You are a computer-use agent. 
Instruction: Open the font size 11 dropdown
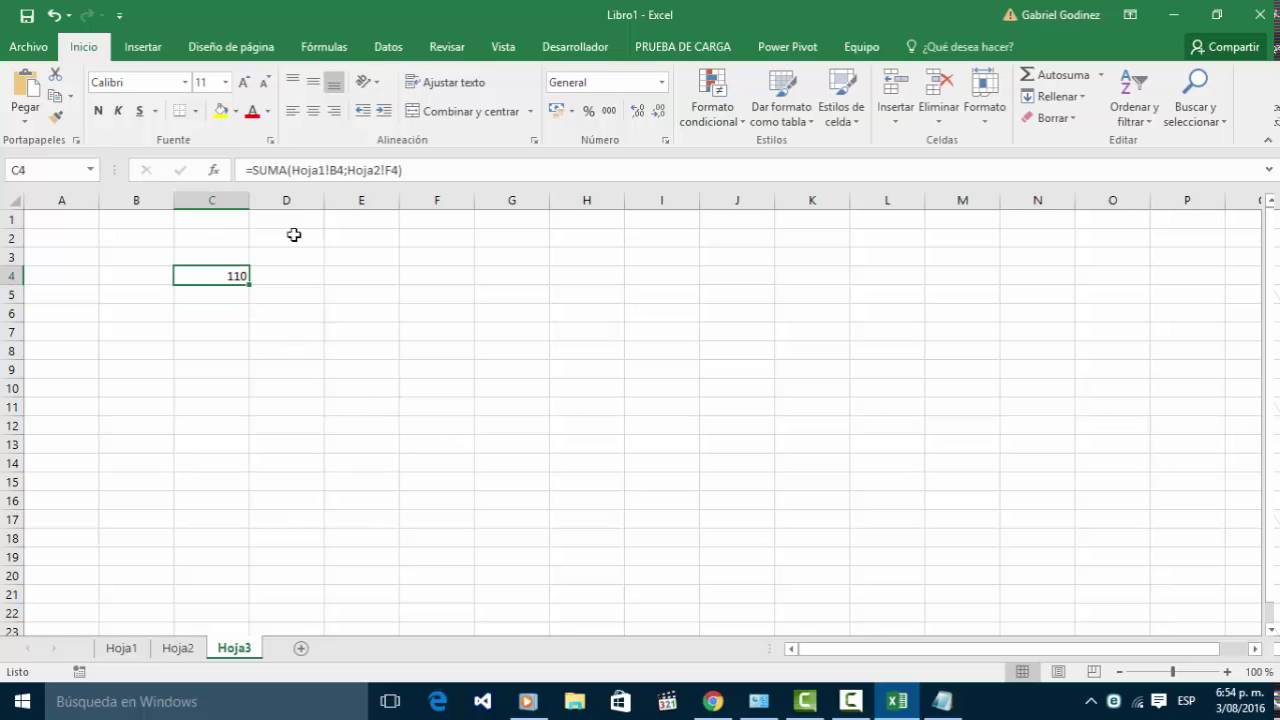pyautogui.click(x=225, y=82)
